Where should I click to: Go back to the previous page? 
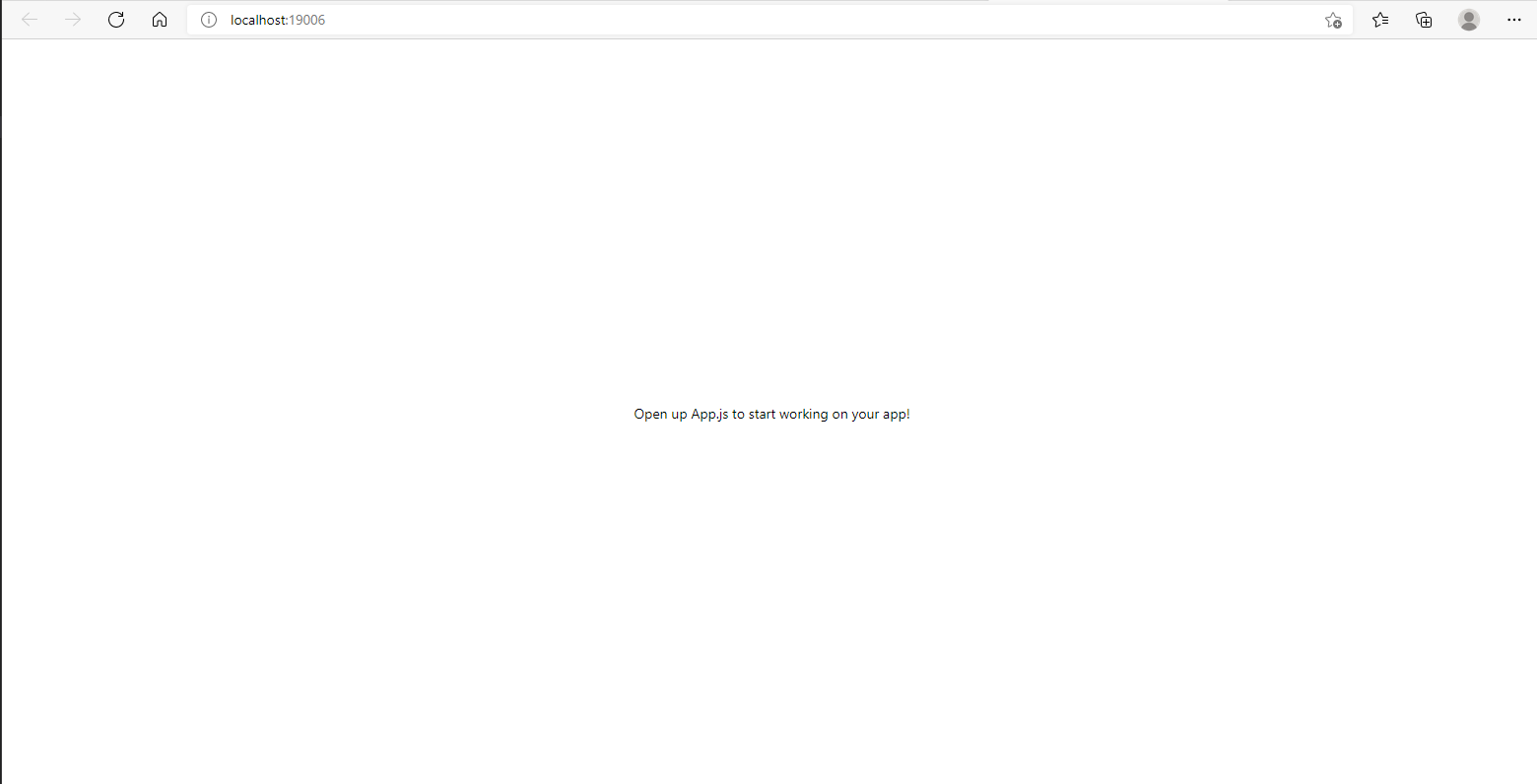pos(30,20)
